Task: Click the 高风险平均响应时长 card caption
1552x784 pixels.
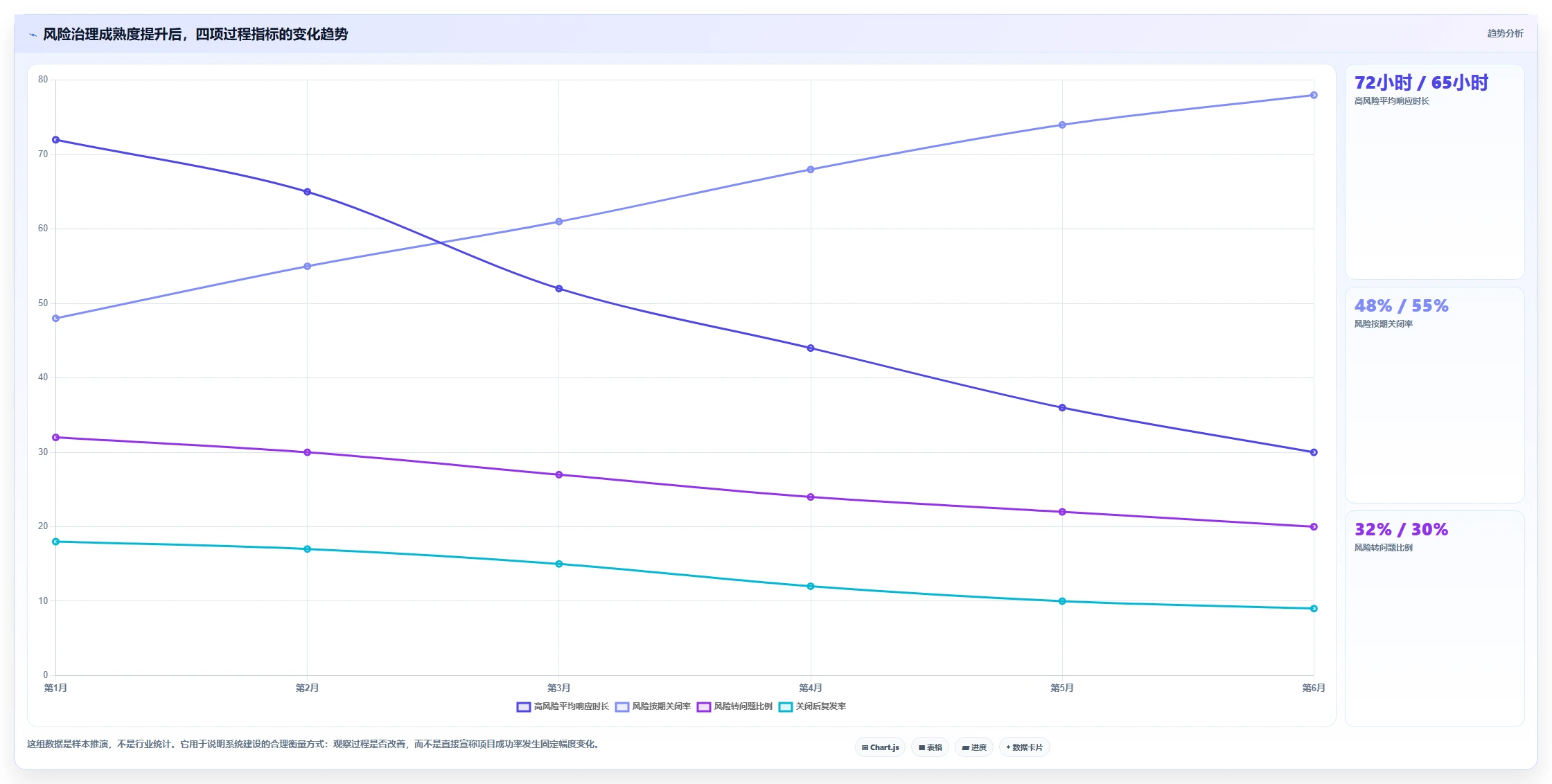Action: pyautogui.click(x=1392, y=101)
